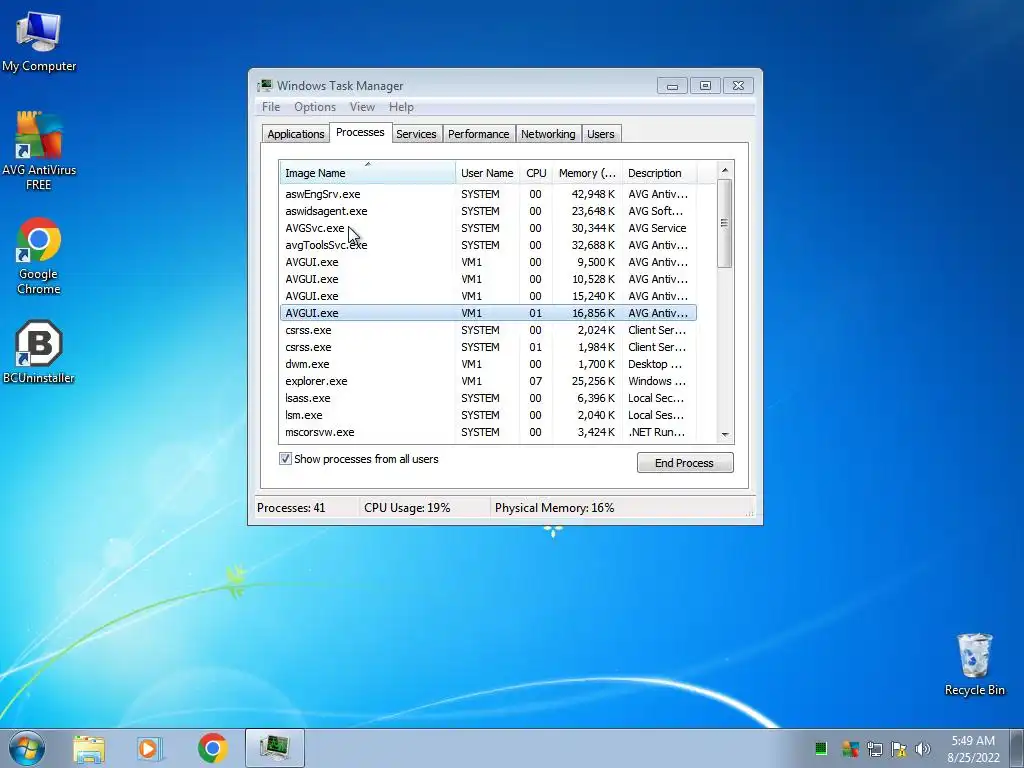
Task: Select dwm.exe process row
Action: pyautogui.click(x=488, y=364)
